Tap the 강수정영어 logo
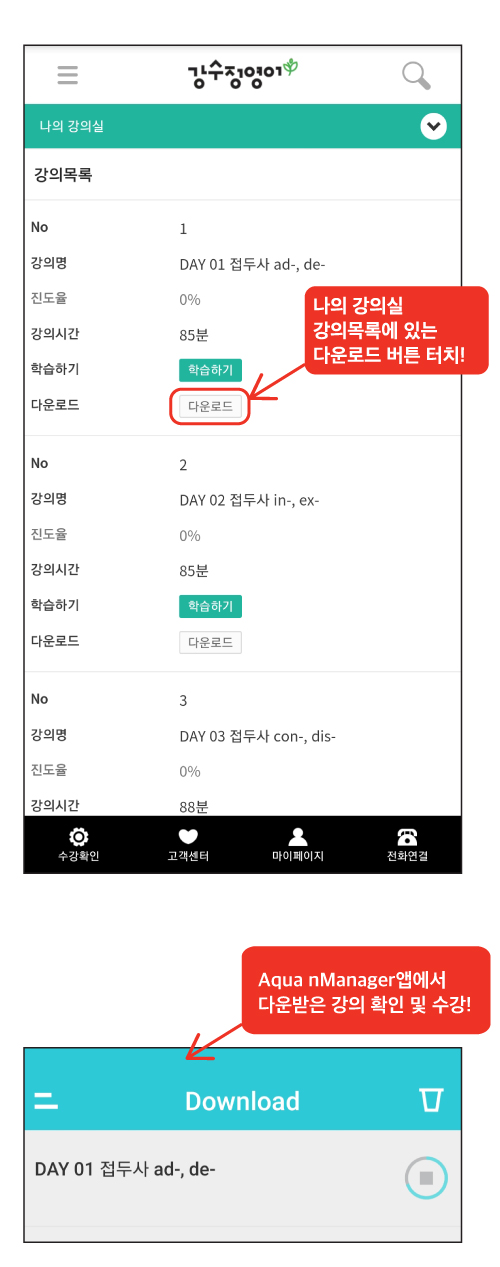Image resolution: width=500 pixels, height=1267 pixels. click(243, 73)
